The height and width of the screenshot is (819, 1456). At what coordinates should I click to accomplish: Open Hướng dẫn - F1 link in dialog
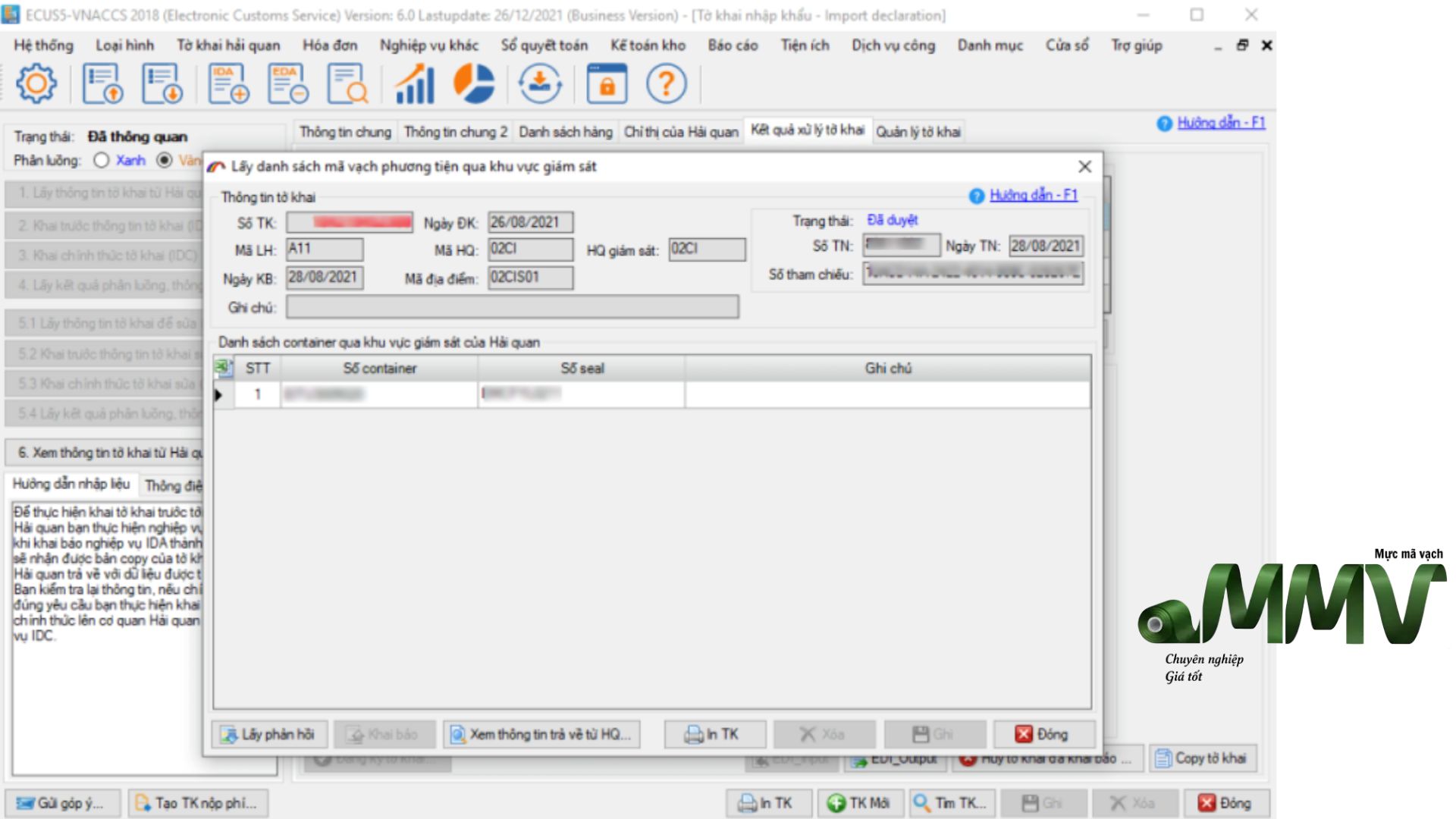pos(1033,195)
